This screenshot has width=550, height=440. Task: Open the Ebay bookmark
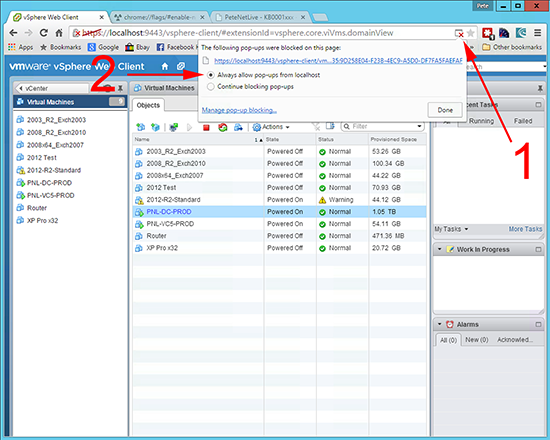click(138, 47)
